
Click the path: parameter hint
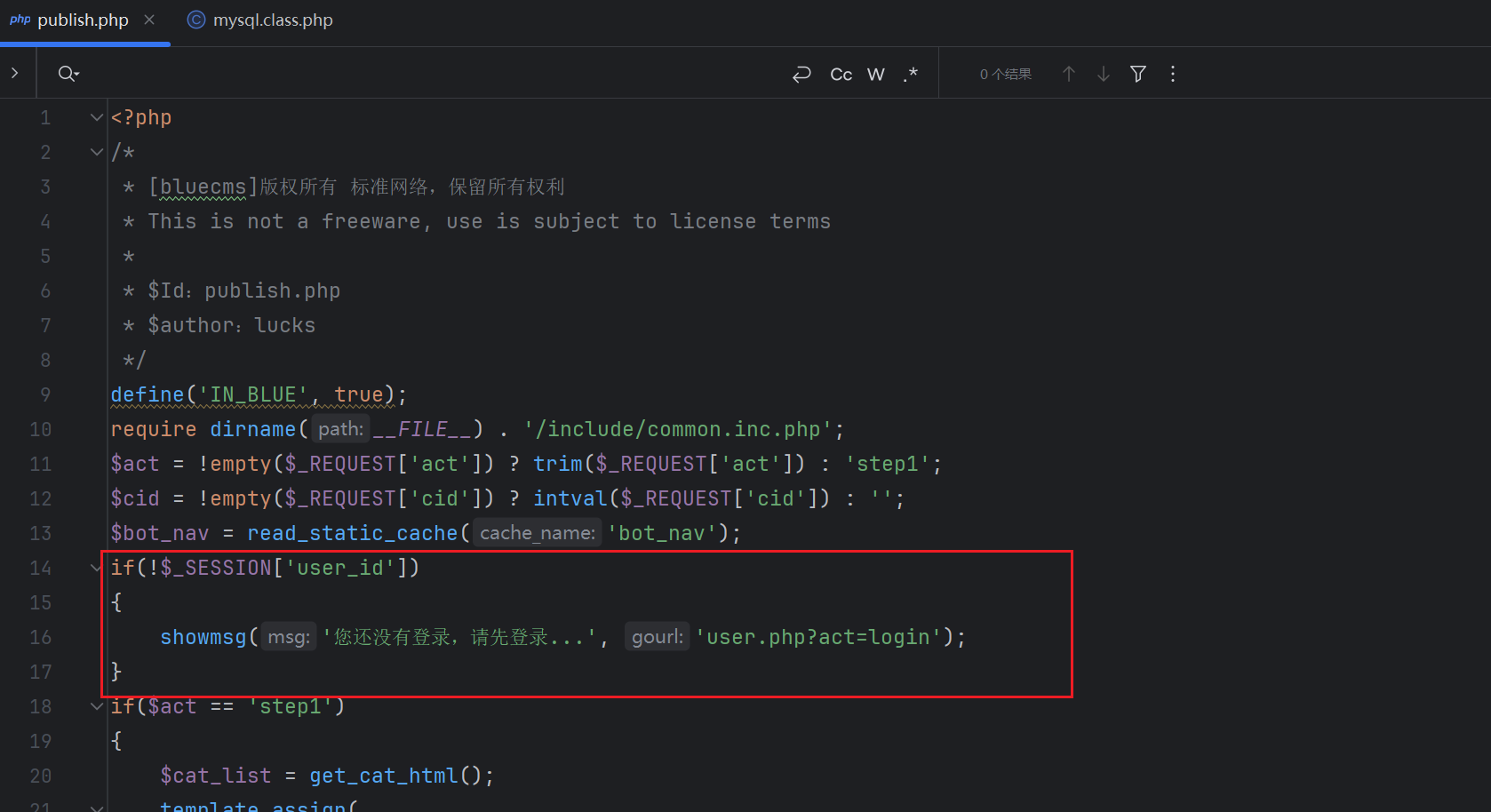tap(340, 429)
